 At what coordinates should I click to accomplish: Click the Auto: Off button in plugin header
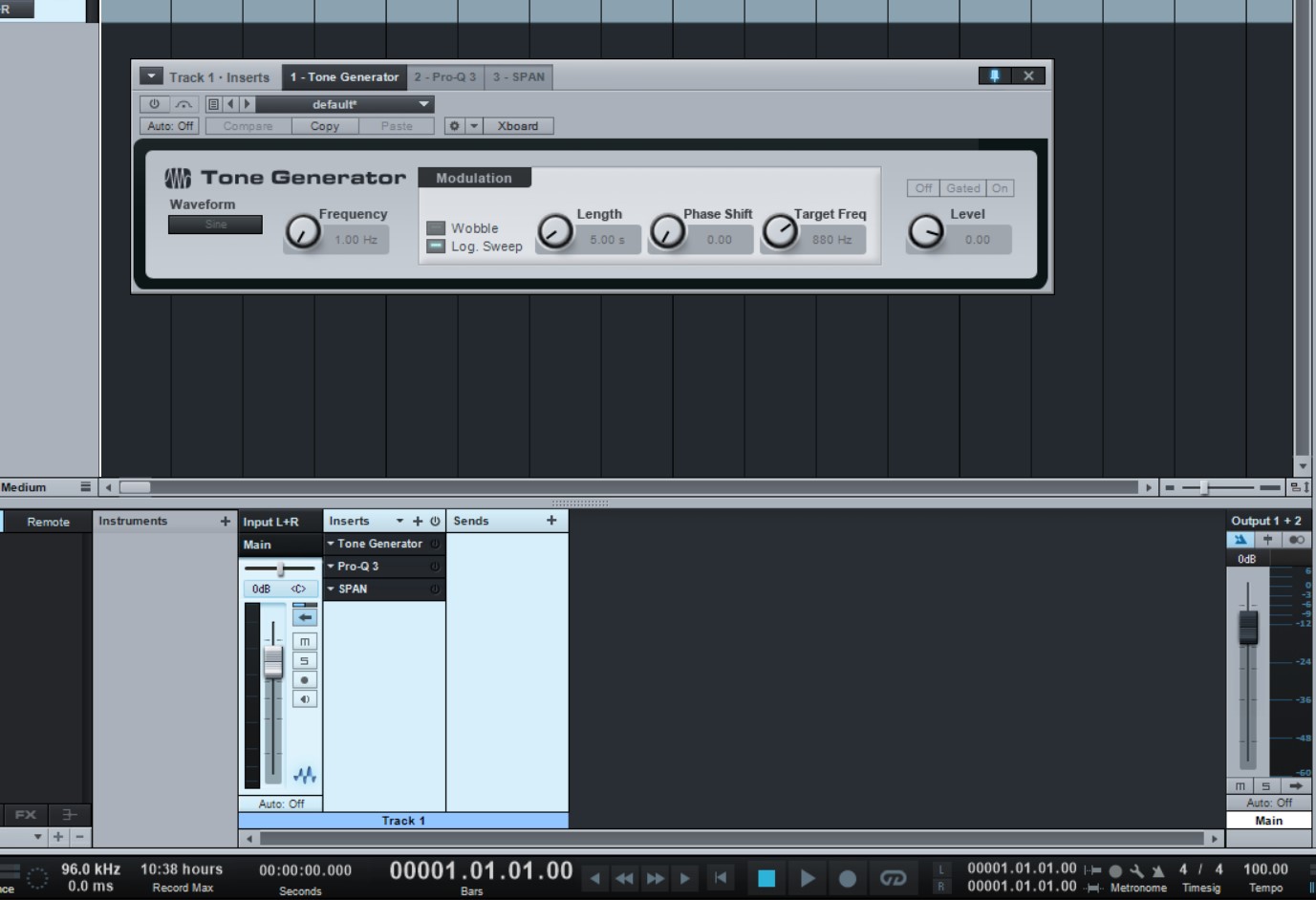click(x=169, y=126)
